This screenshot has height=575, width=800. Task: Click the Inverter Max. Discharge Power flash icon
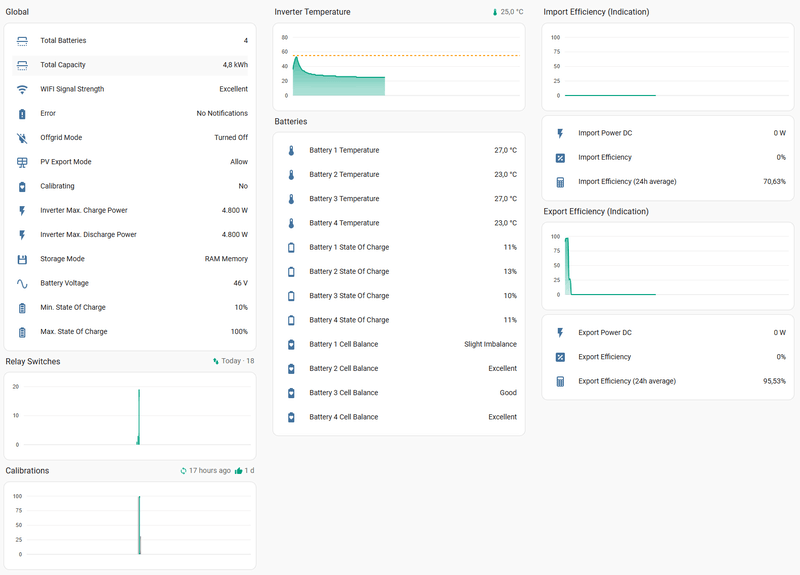[x=22, y=235]
